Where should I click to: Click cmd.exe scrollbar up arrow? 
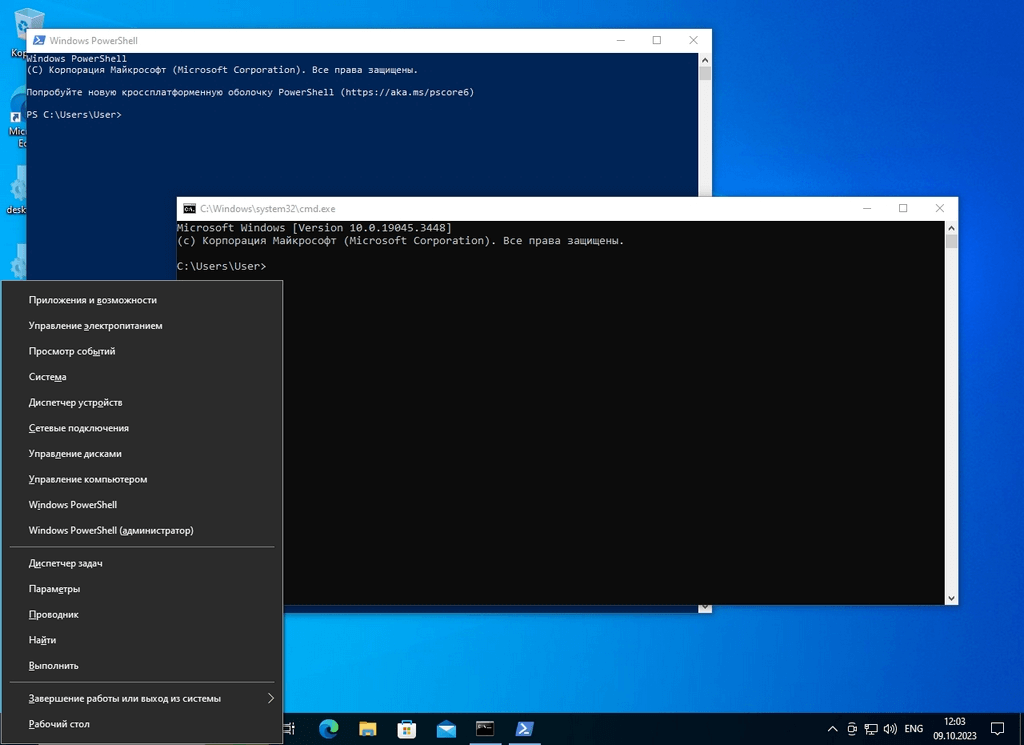tap(952, 228)
